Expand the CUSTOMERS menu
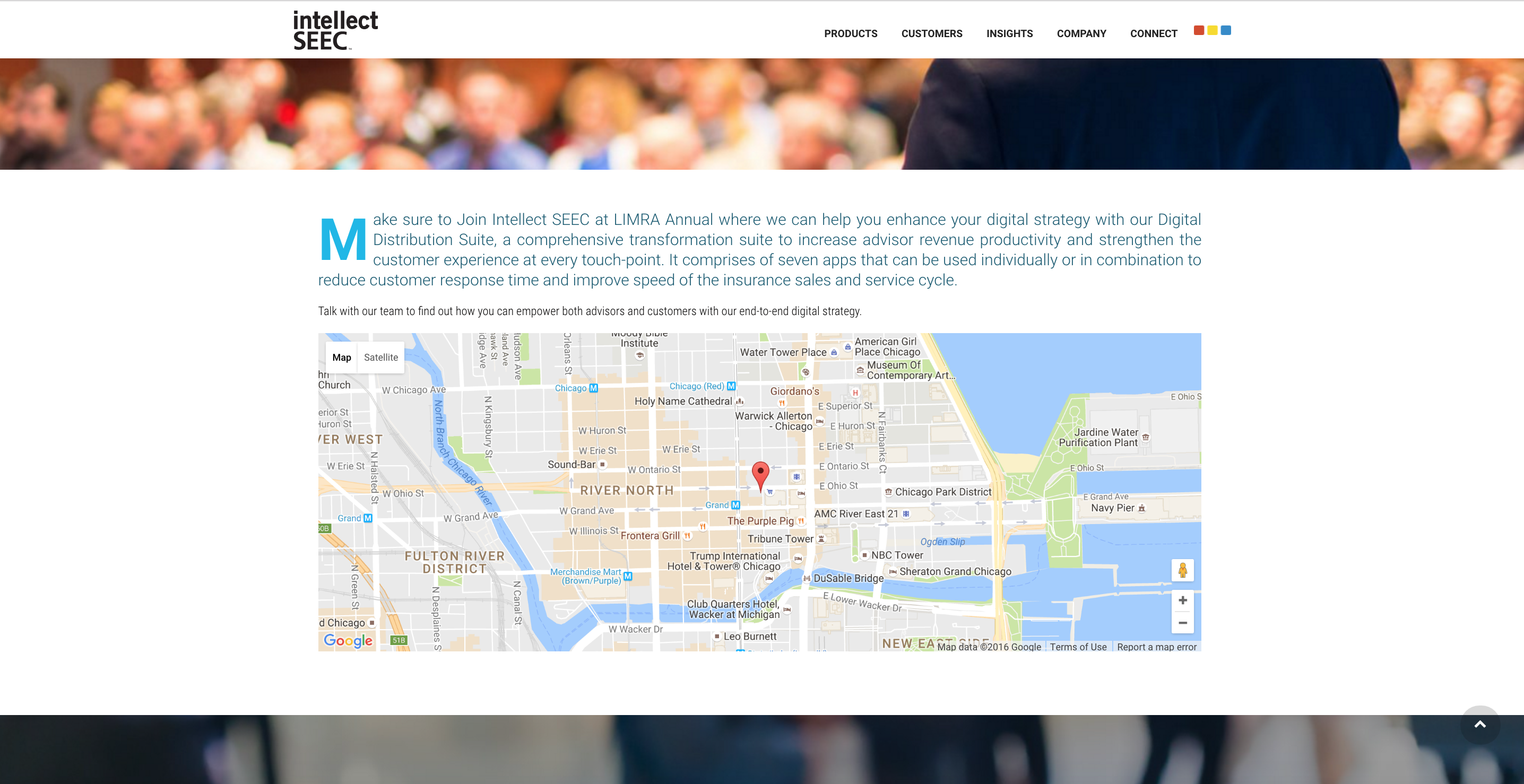The height and width of the screenshot is (784, 1524). [x=931, y=34]
